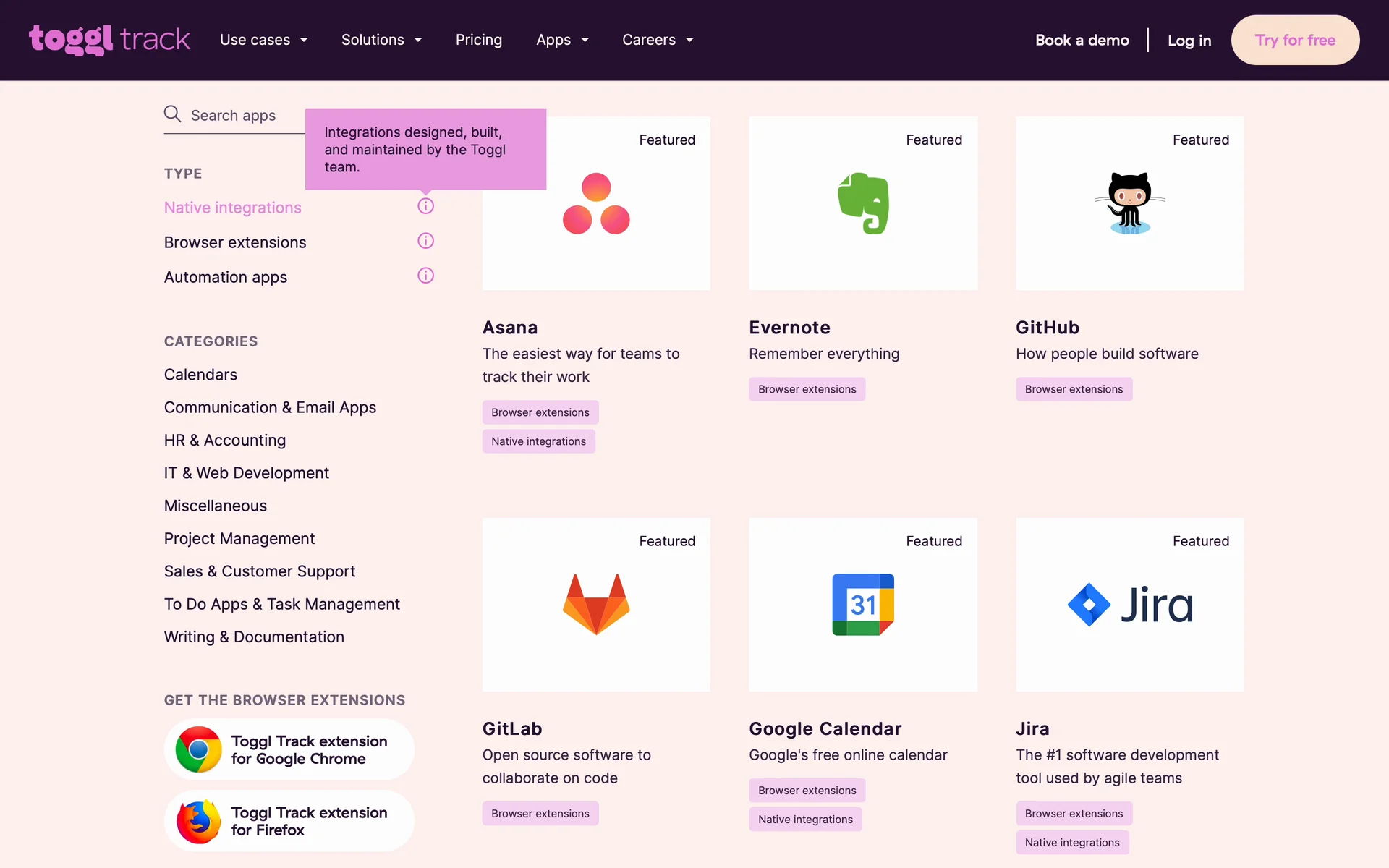This screenshot has height=868, width=1389.
Task: Filter by Browser extensions type
Action: 234,242
